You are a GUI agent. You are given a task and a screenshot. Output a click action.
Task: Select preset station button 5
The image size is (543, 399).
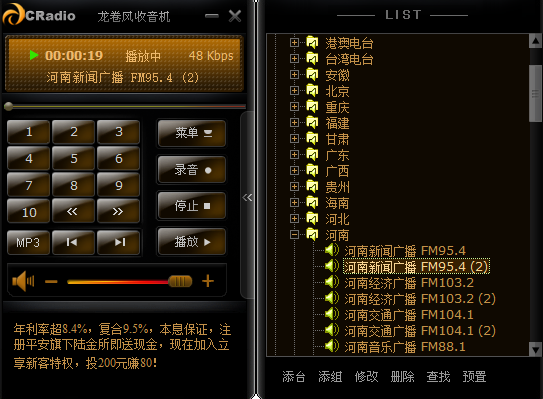pos(73,158)
